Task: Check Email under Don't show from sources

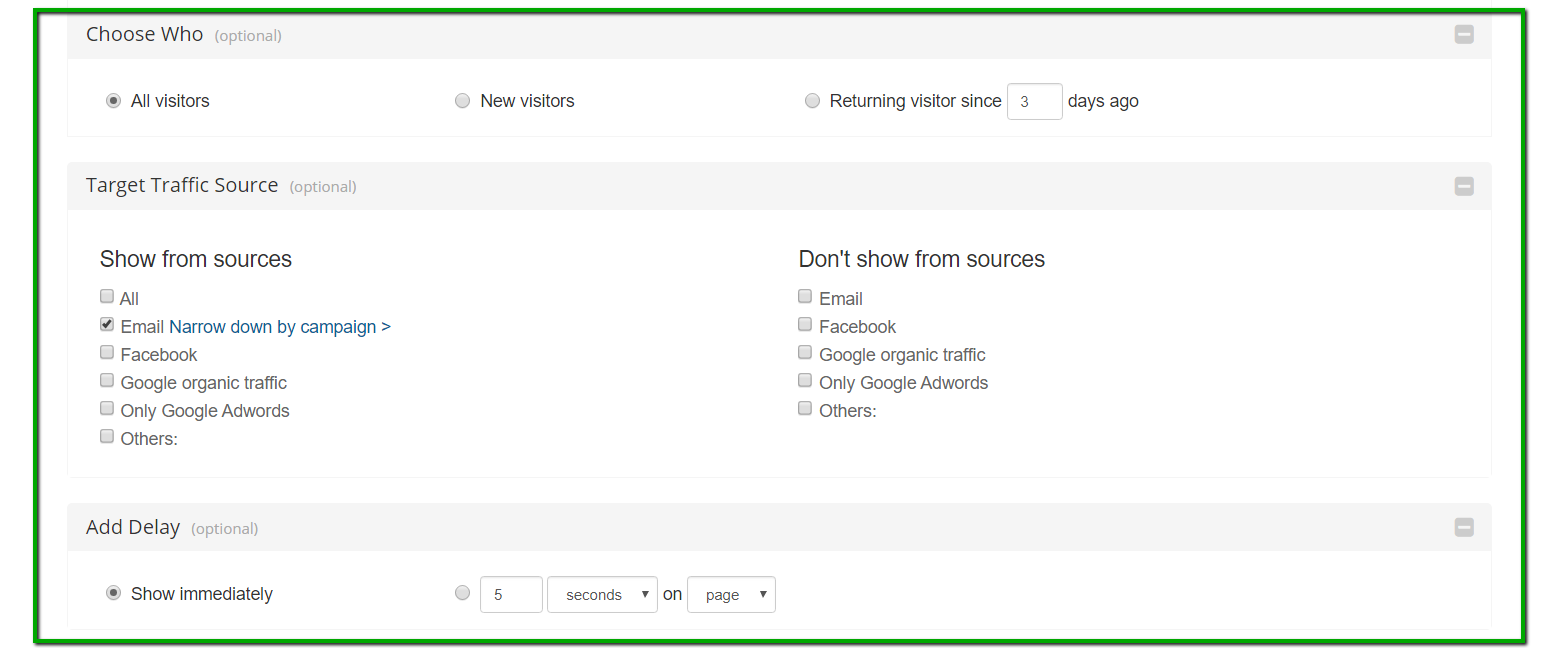Action: click(x=805, y=297)
